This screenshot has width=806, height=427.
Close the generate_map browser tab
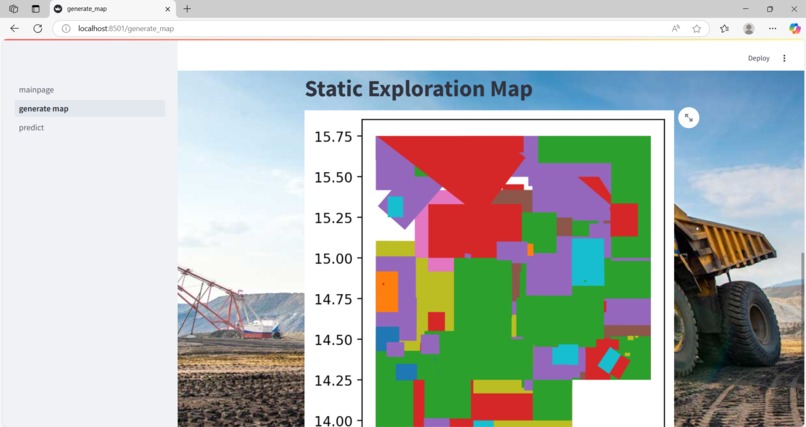(168, 9)
